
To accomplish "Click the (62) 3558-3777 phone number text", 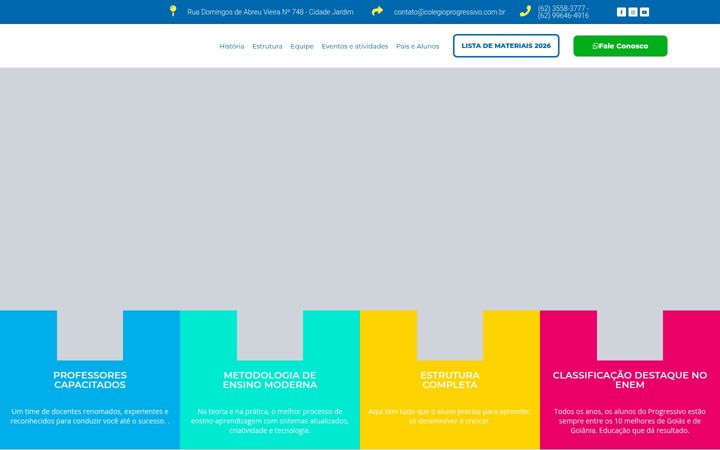I will point(562,8).
